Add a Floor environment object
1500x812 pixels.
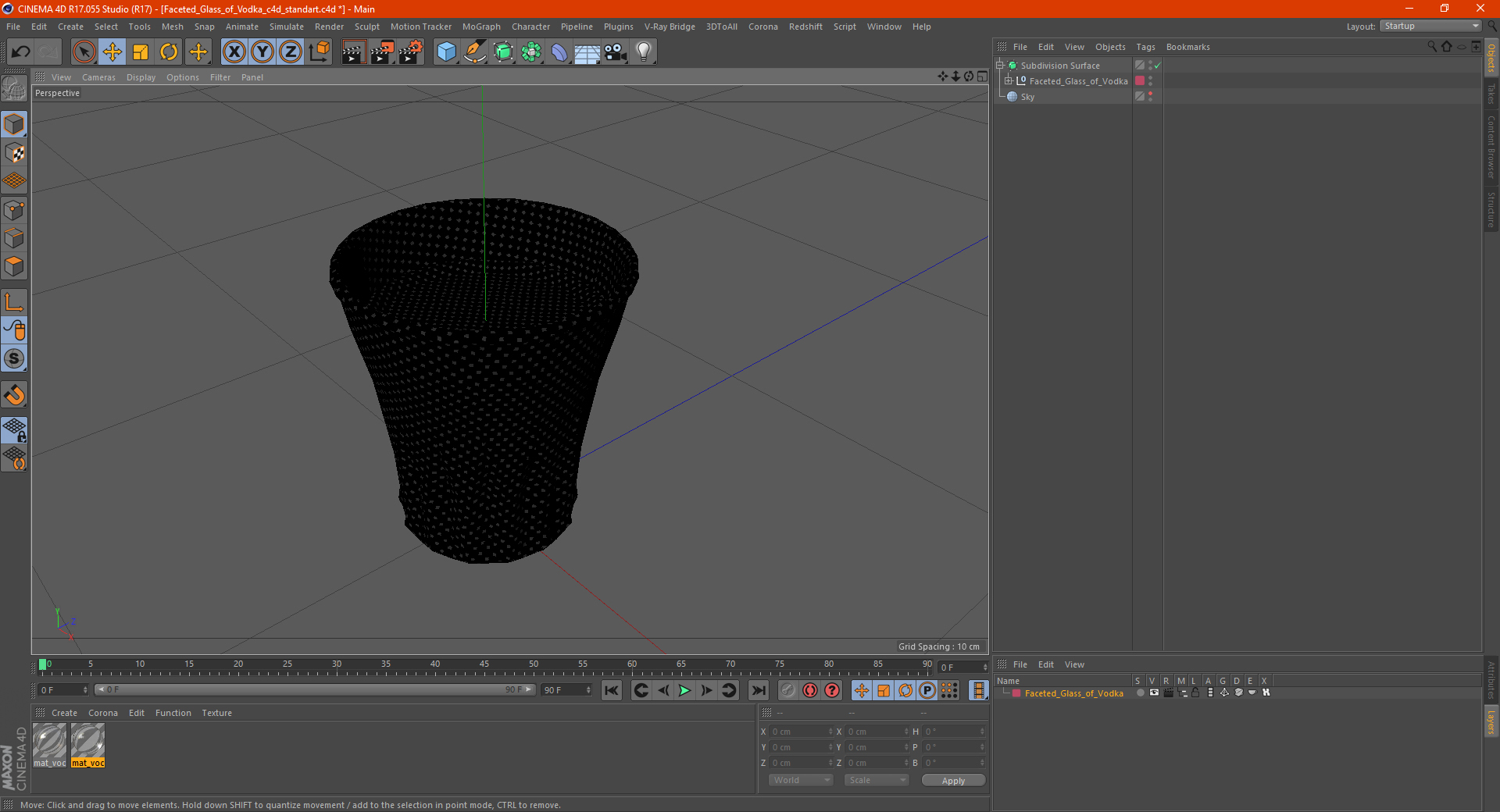[587, 52]
